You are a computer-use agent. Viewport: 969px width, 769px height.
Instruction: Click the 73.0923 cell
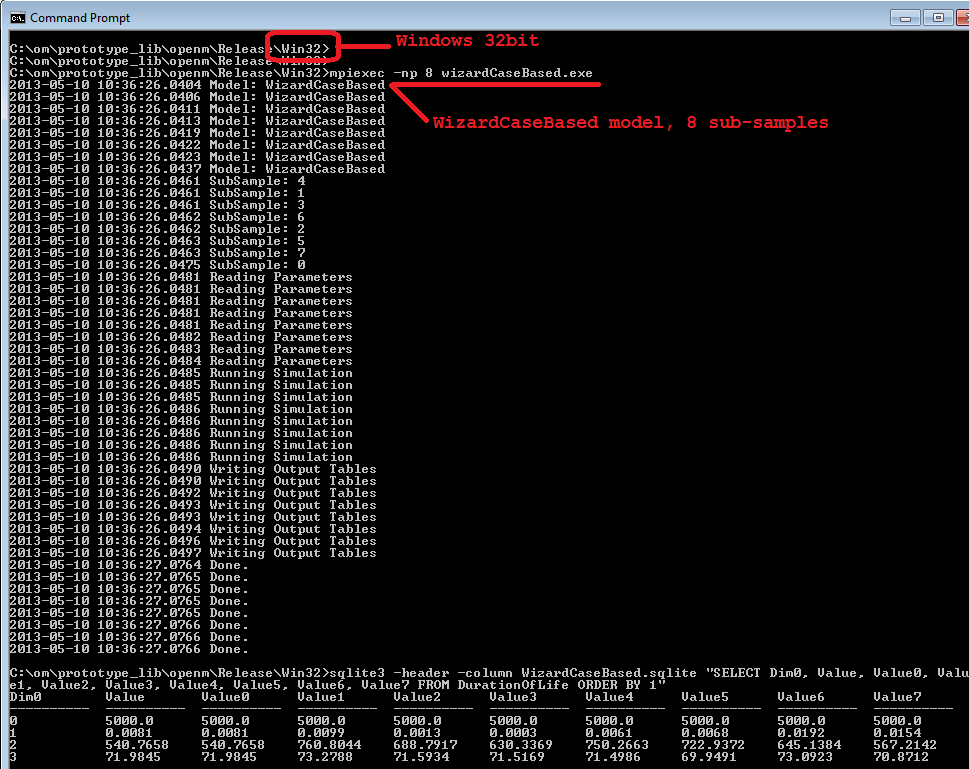(805, 757)
